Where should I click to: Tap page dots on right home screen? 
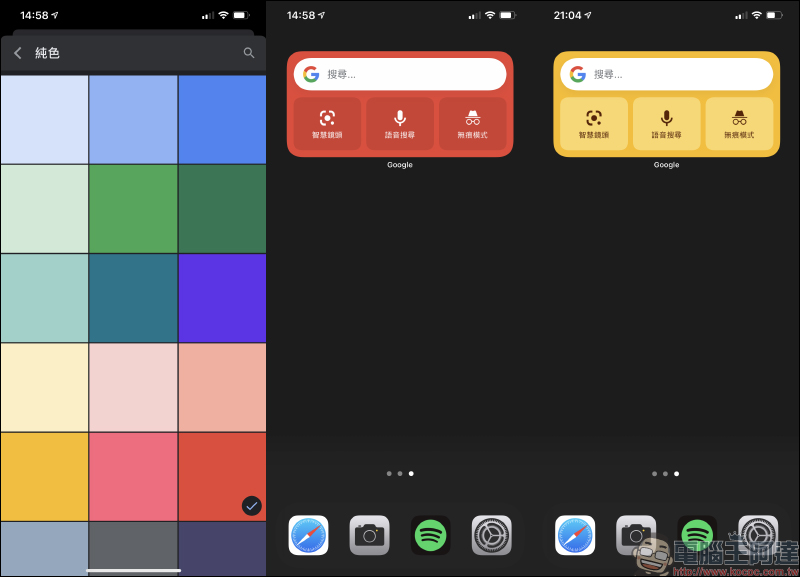pyautogui.click(x=665, y=473)
